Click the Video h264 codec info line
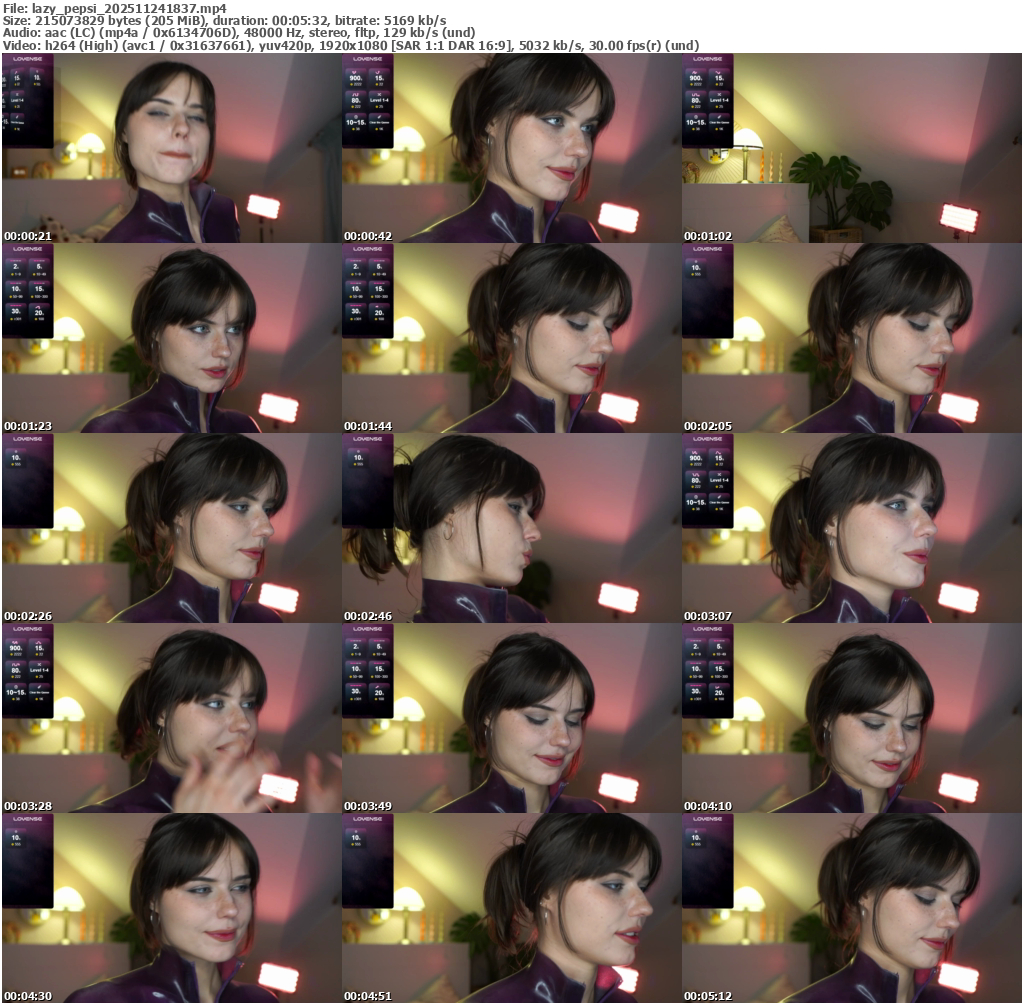Screen dimensions: 1024x1003 [x=350, y=45]
